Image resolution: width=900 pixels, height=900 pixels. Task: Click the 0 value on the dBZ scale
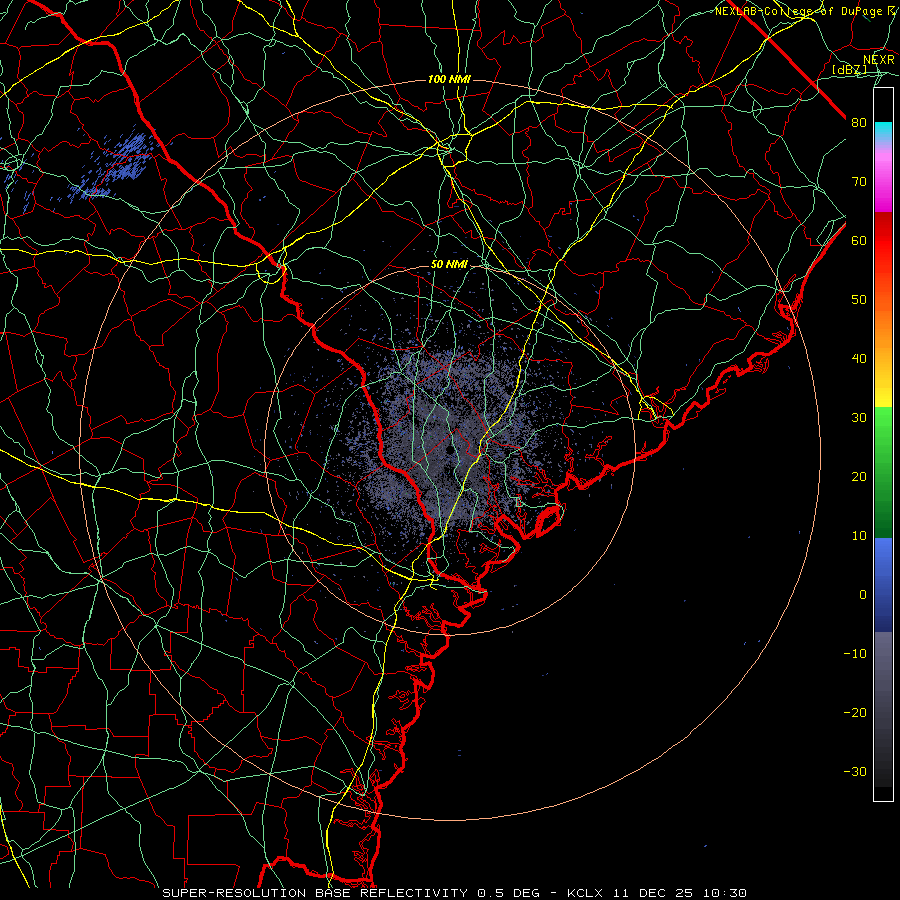(863, 595)
